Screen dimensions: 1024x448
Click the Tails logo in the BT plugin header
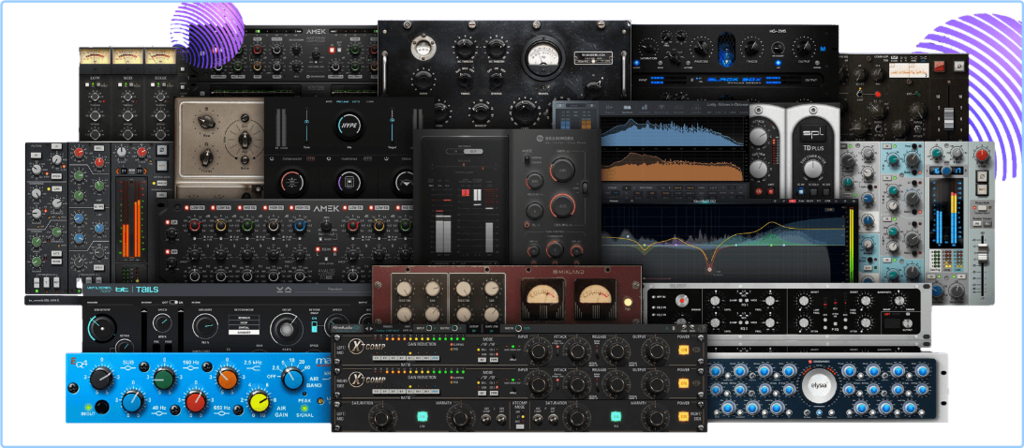[x=147, y=289]
